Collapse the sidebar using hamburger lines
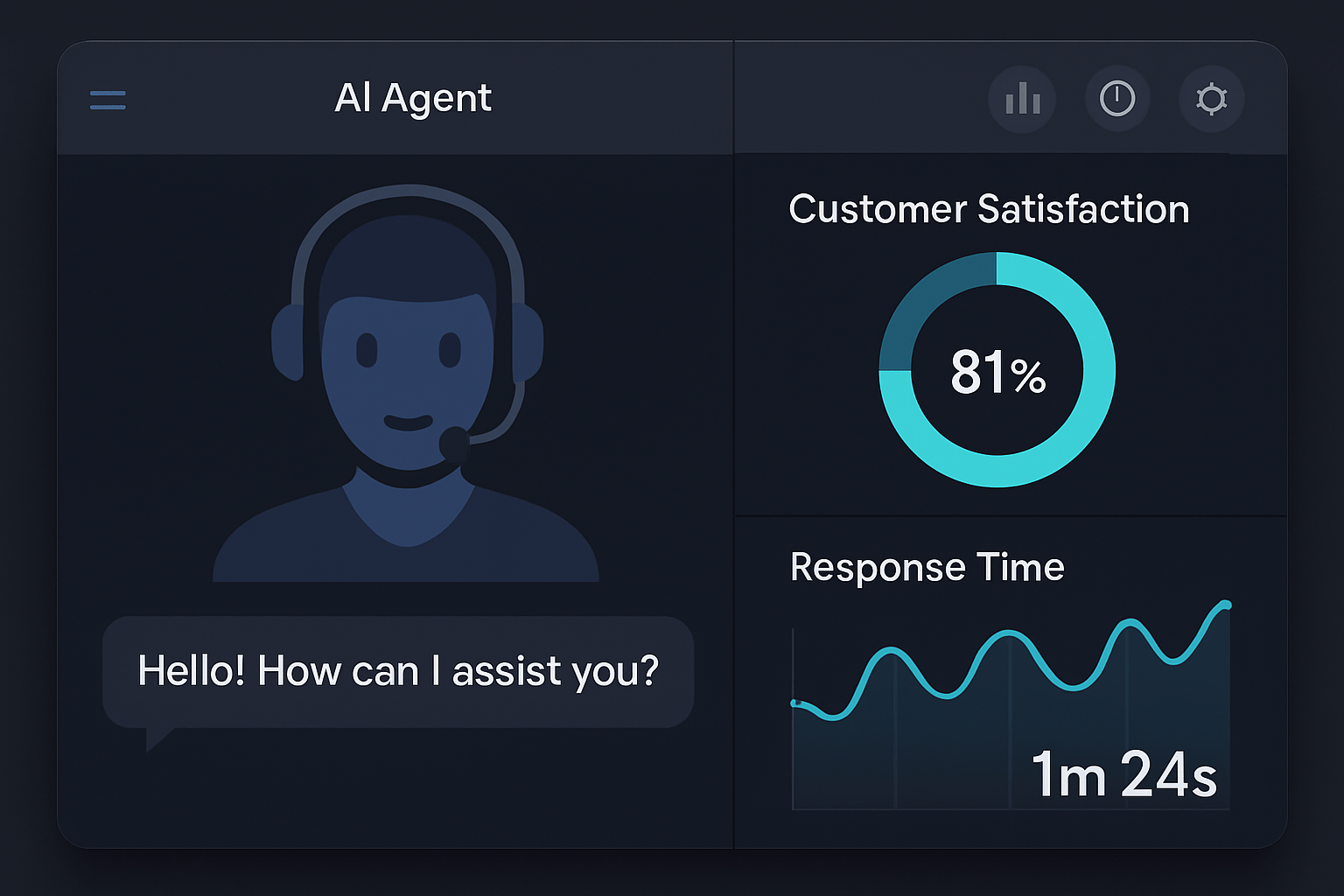Viewport: 1344px width, 896px height. point(107,99)
